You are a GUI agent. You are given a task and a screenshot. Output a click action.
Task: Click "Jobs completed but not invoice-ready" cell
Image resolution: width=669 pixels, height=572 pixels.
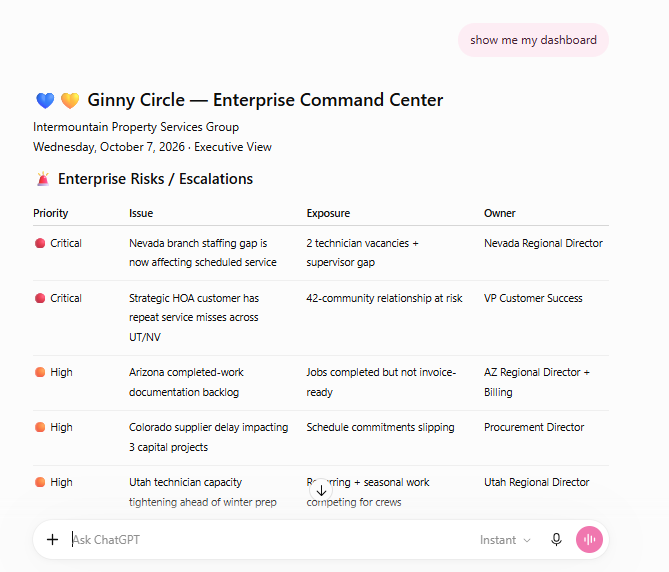tap(381, 382)
